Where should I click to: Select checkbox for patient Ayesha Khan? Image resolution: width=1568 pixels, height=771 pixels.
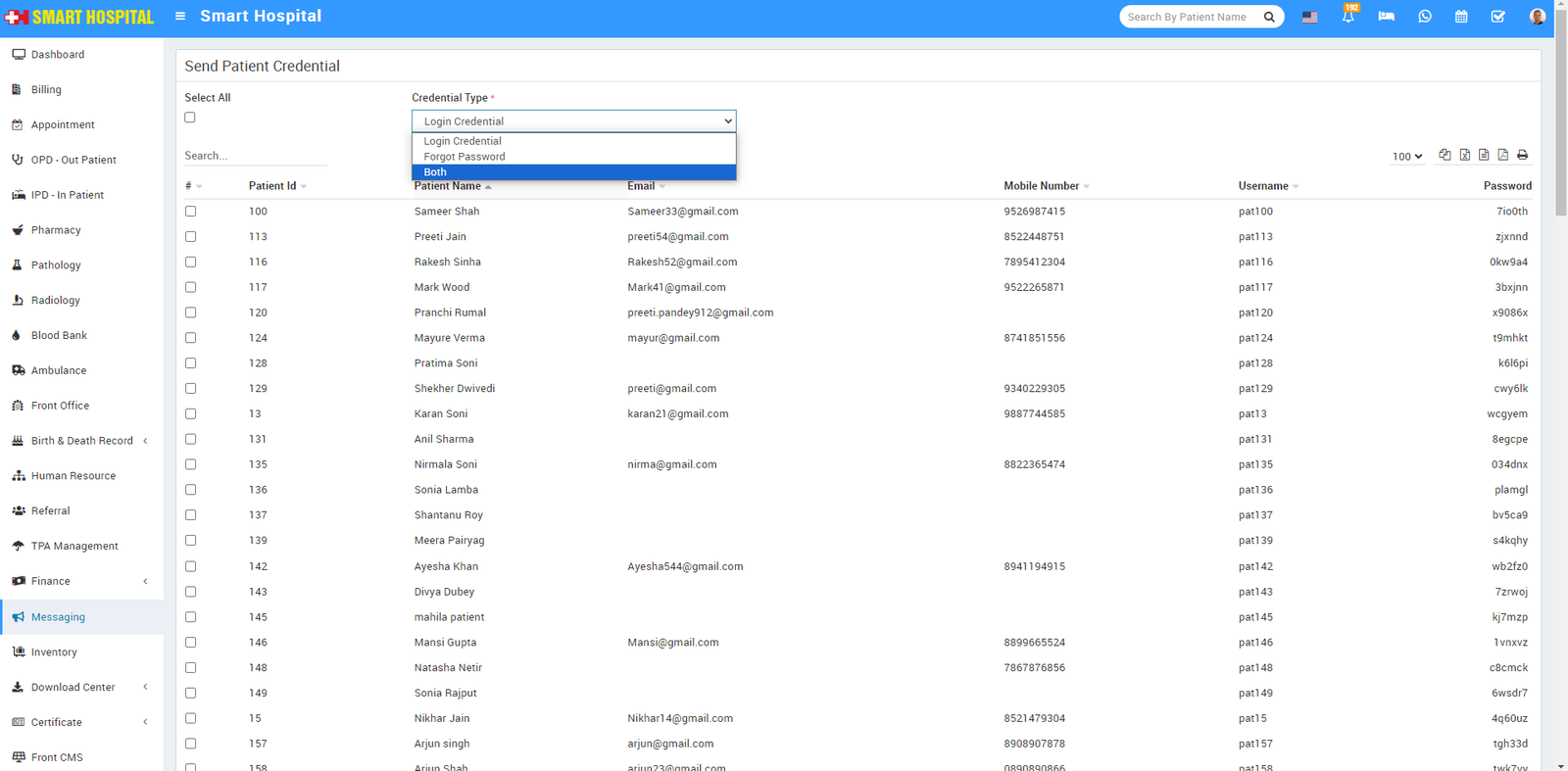point(191,567)
